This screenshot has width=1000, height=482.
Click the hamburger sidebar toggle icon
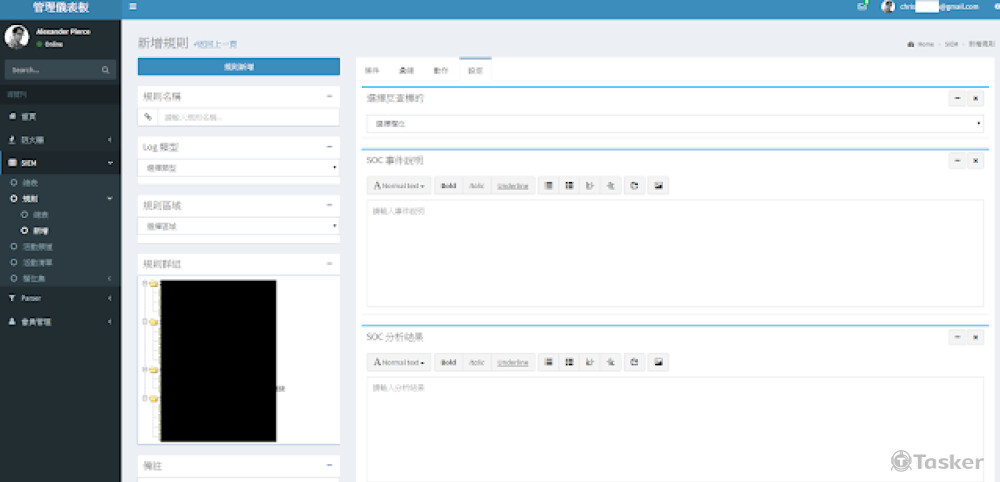(x=133, y=7)
